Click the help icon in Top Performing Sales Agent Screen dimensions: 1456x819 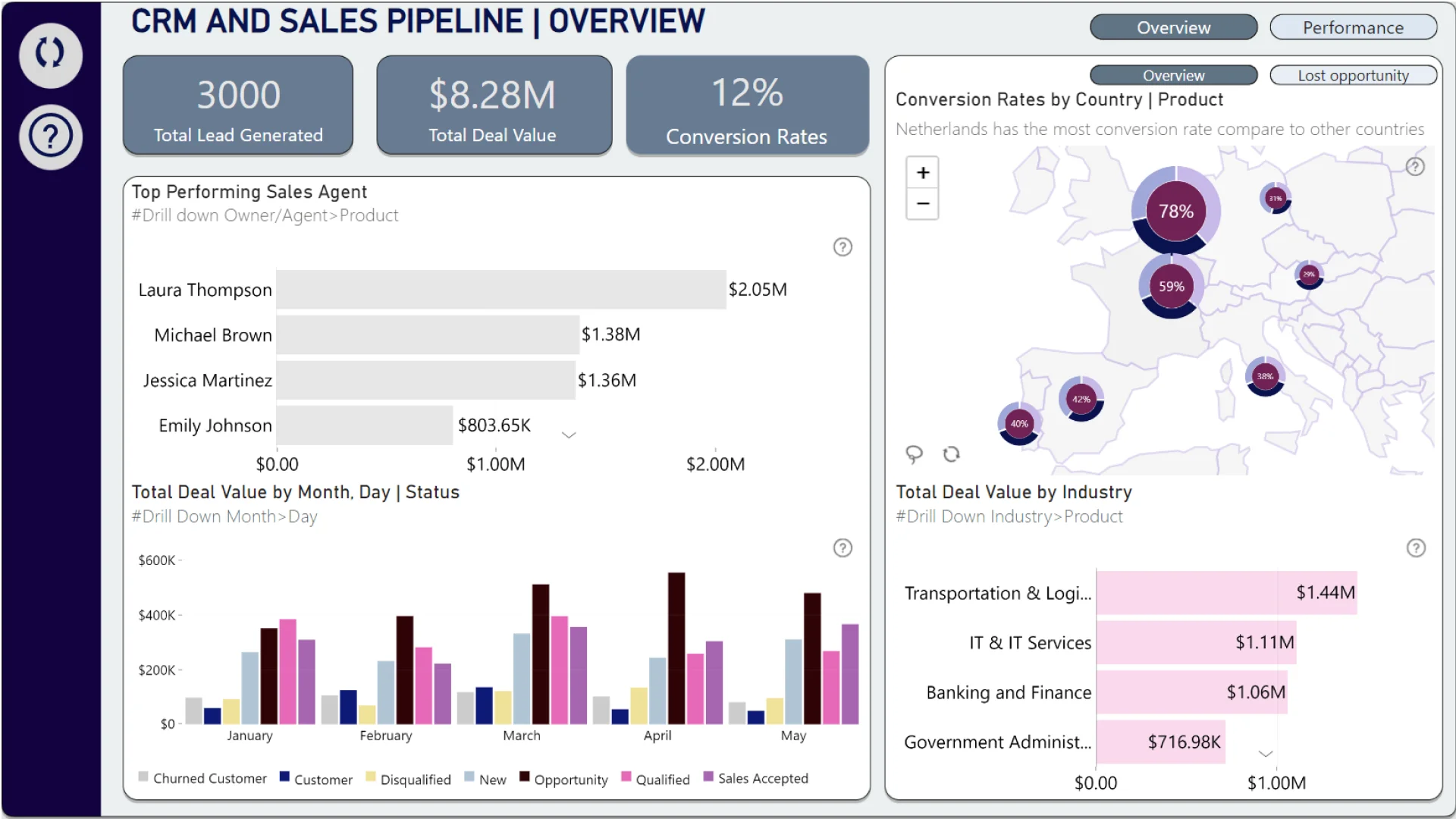click(x=843, y=247)
